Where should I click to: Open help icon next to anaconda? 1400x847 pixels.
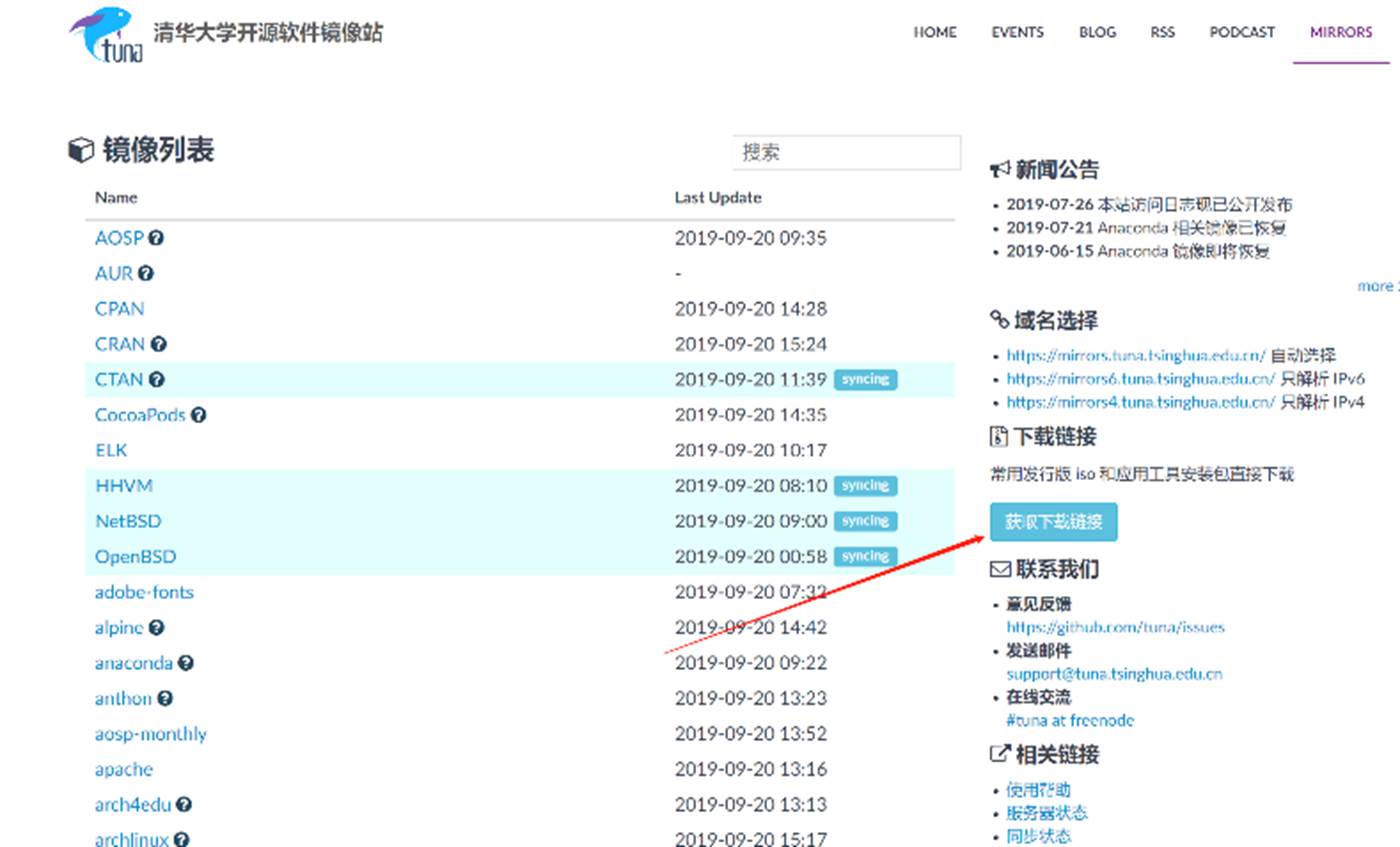tap(186, 663)
